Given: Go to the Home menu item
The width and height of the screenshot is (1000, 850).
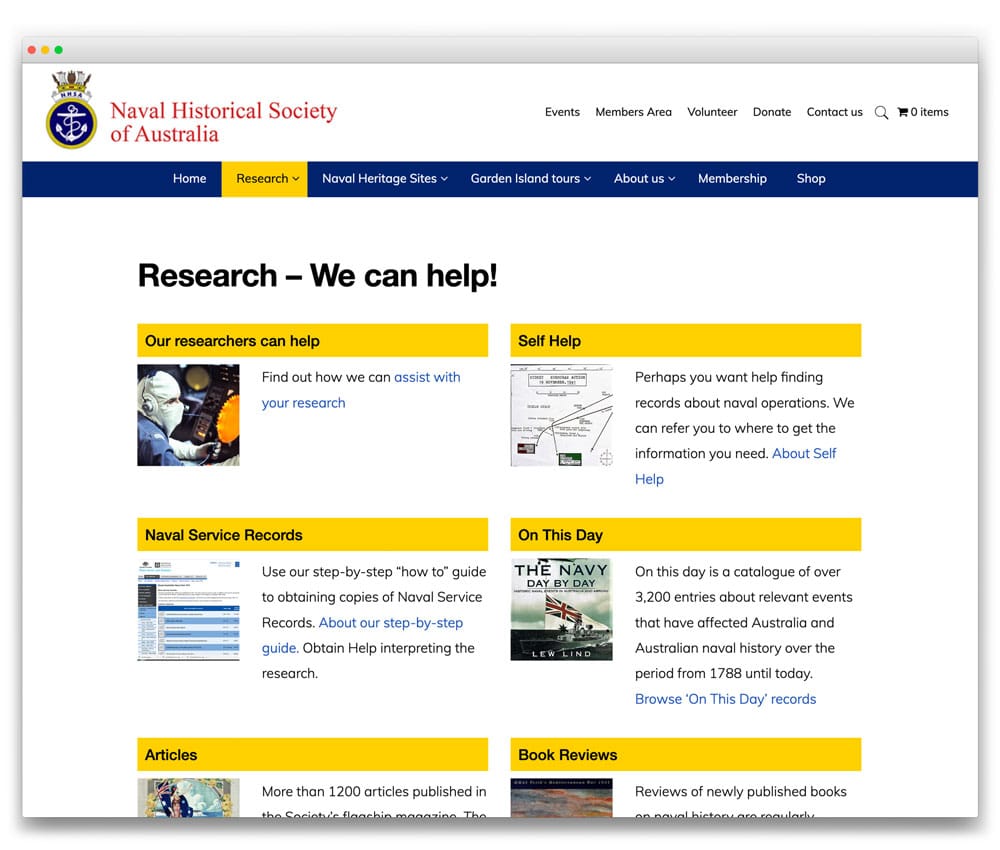Looking at the screenshot, I should click(x=189, y=179).
